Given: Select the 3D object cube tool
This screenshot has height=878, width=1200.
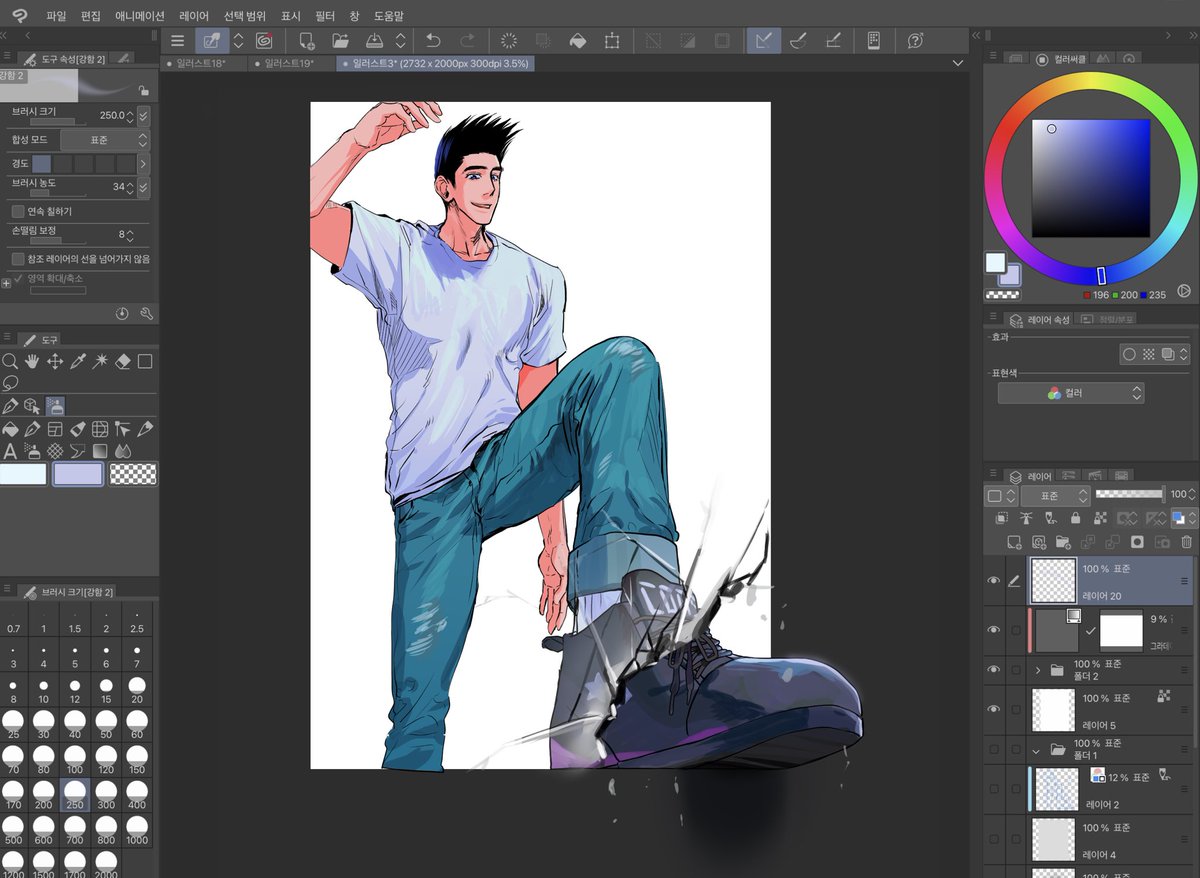Looking at the screenshot, I should tap(32, 406).
